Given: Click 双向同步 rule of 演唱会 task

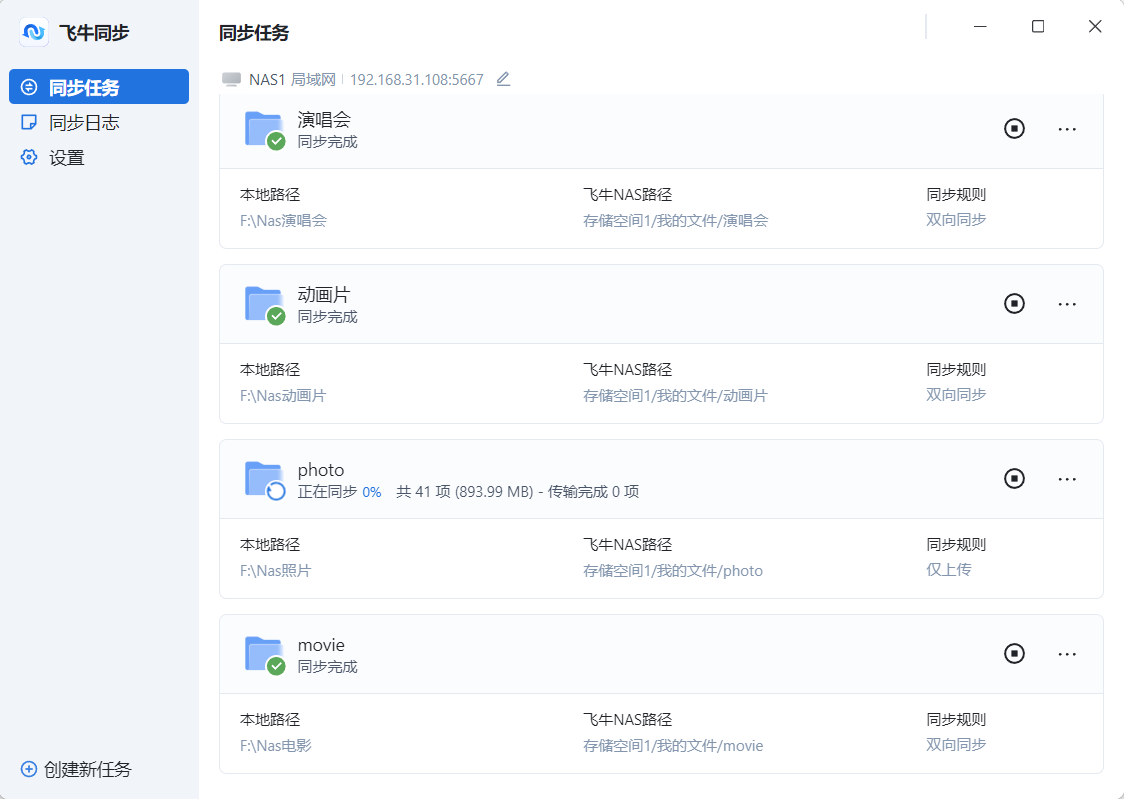Looking at the screenshot, I should click(x=956, y=220).
